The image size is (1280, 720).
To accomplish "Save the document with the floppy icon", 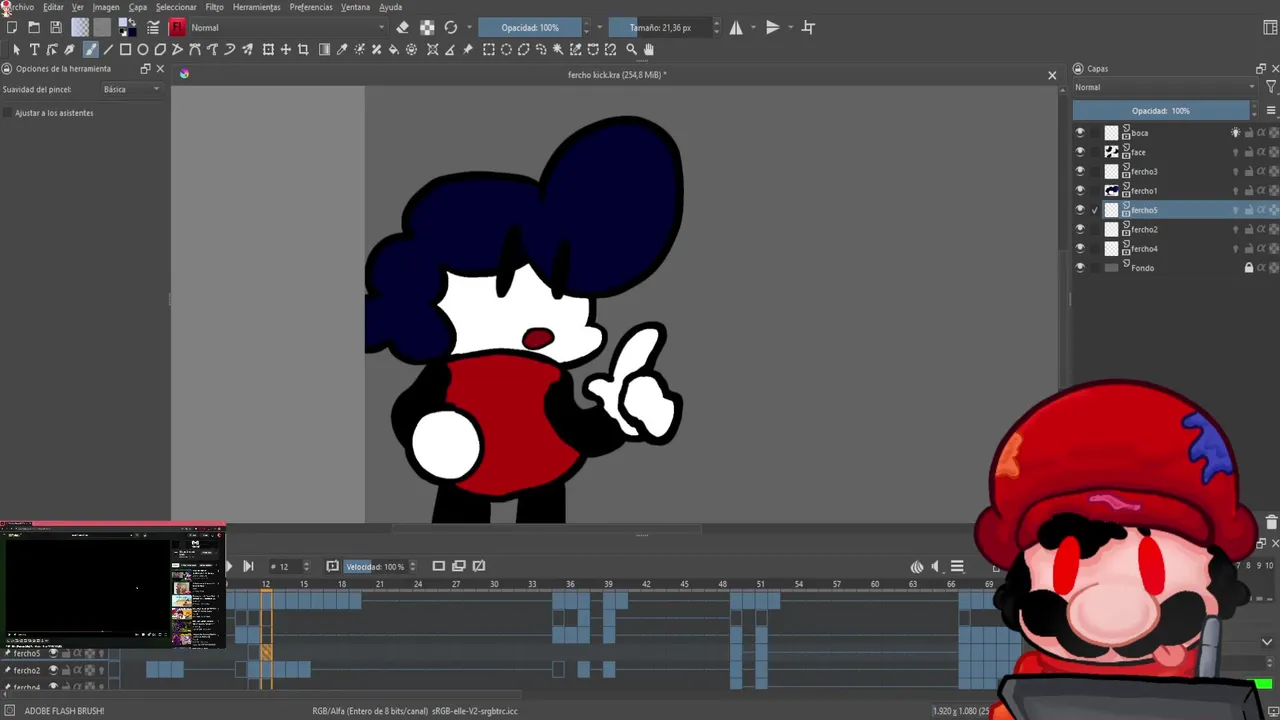I will (56, 28).
